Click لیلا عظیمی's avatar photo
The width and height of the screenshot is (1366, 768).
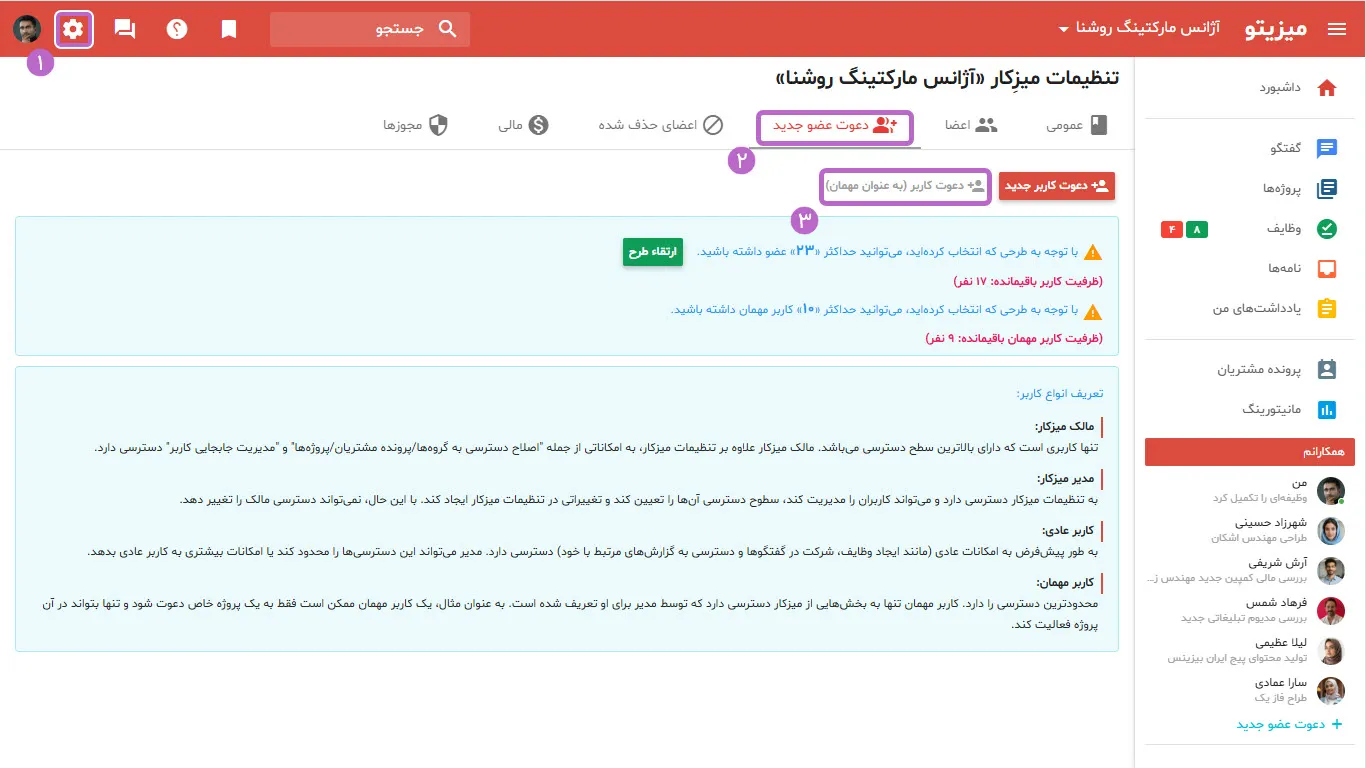click(x=1331, y=651)
